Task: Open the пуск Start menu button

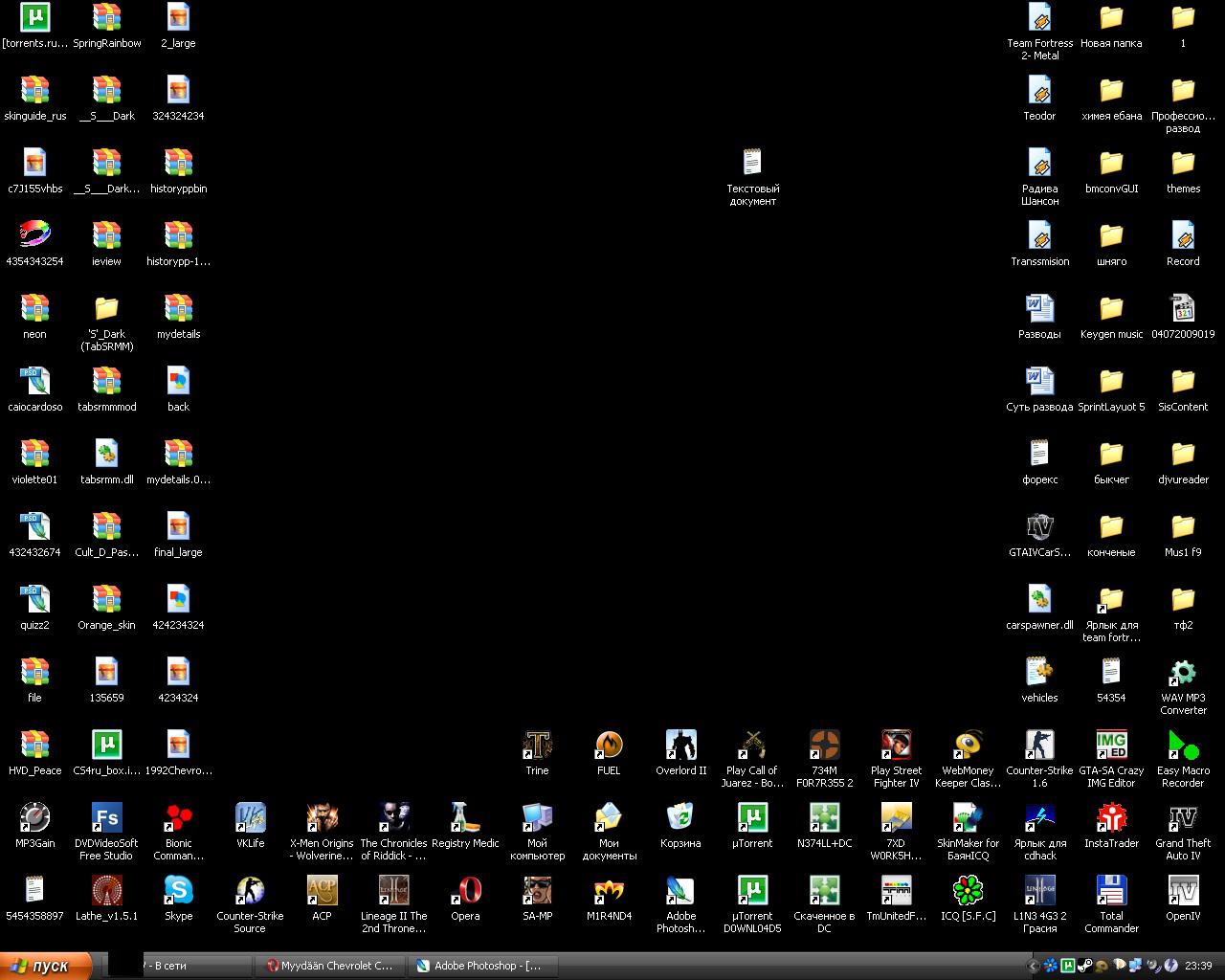Action: 46,966
